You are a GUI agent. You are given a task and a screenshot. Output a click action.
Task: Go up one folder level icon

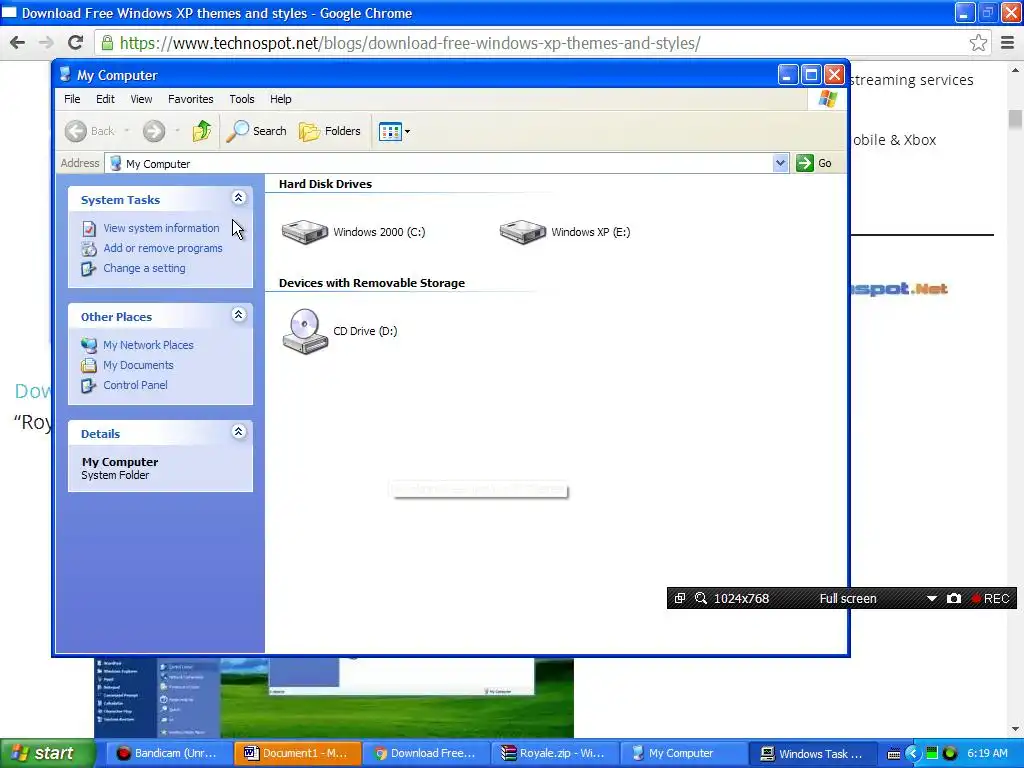202,131
